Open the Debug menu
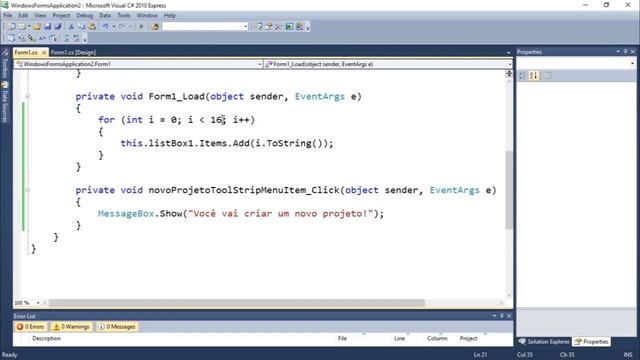The height and width of the screenshot is (360, 640). pyautogui.click(x=84, y=16)
